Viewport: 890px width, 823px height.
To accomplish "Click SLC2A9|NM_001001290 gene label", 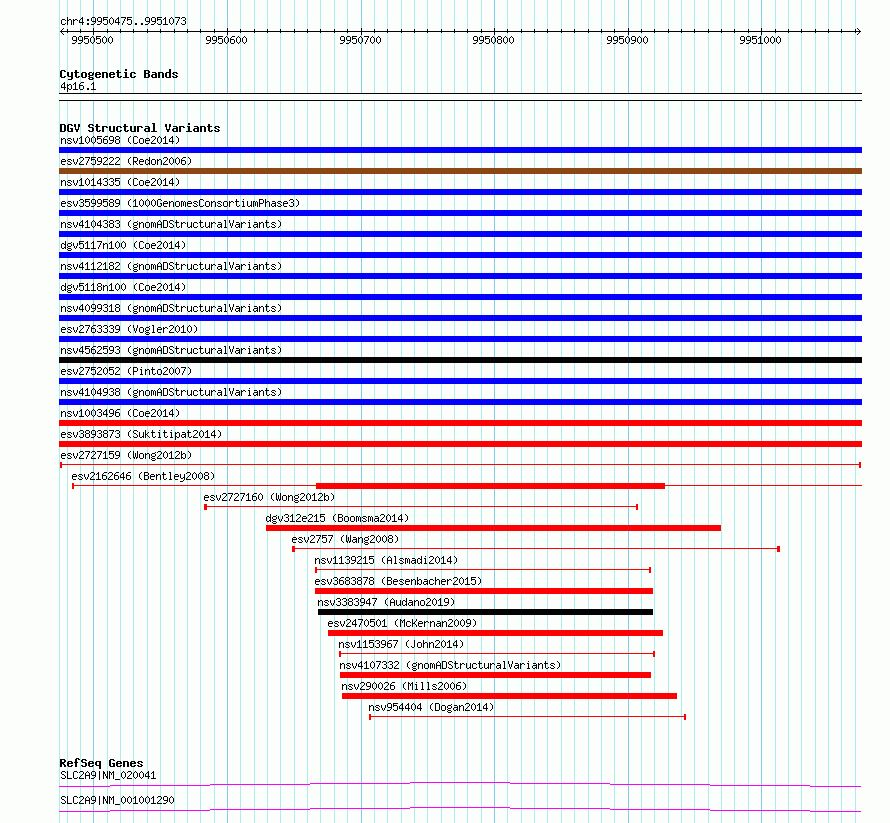I will coord(117,800).
